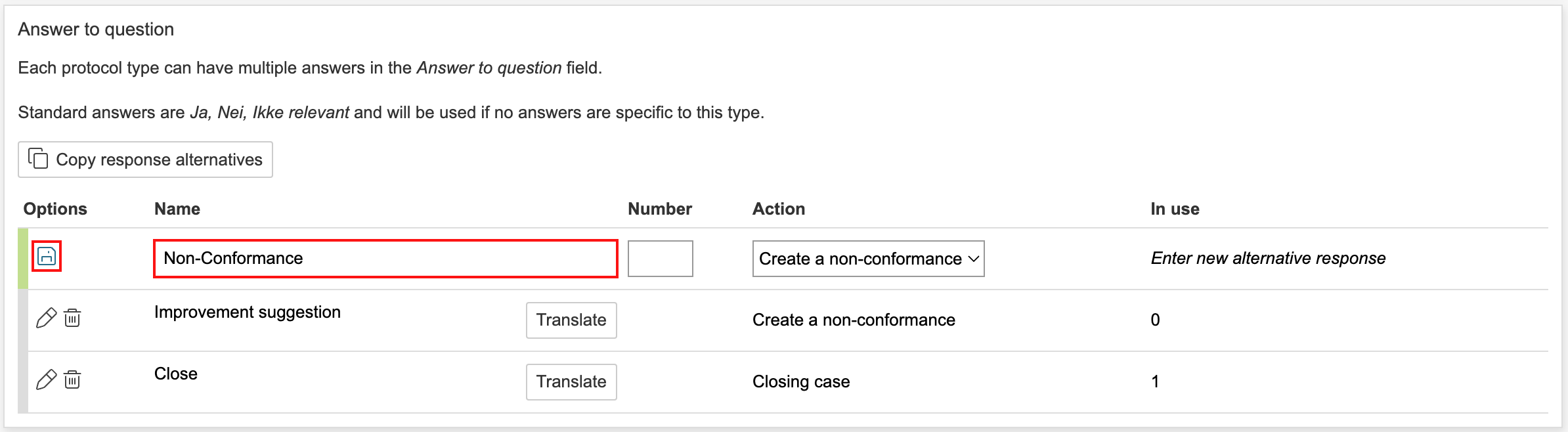Select the Improvement suggestion name text
This screenshot has height=432, width=1568.
click(247, 312)
